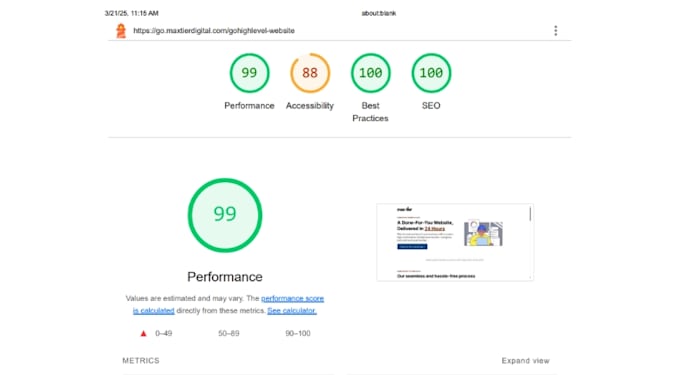
Task: Jump to Best Practices score gauge 100
Action: [371, 73]
